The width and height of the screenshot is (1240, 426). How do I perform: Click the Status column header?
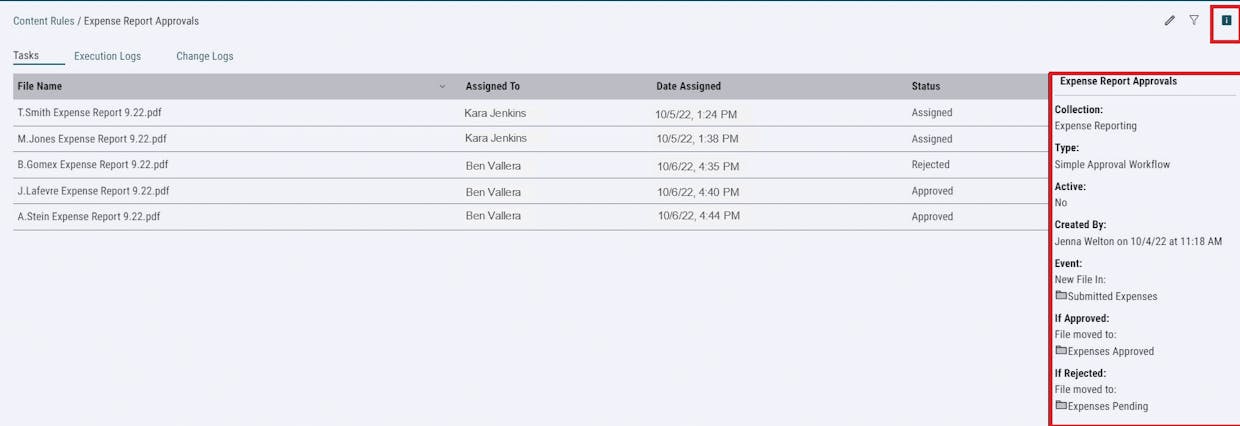coord(925,87)
